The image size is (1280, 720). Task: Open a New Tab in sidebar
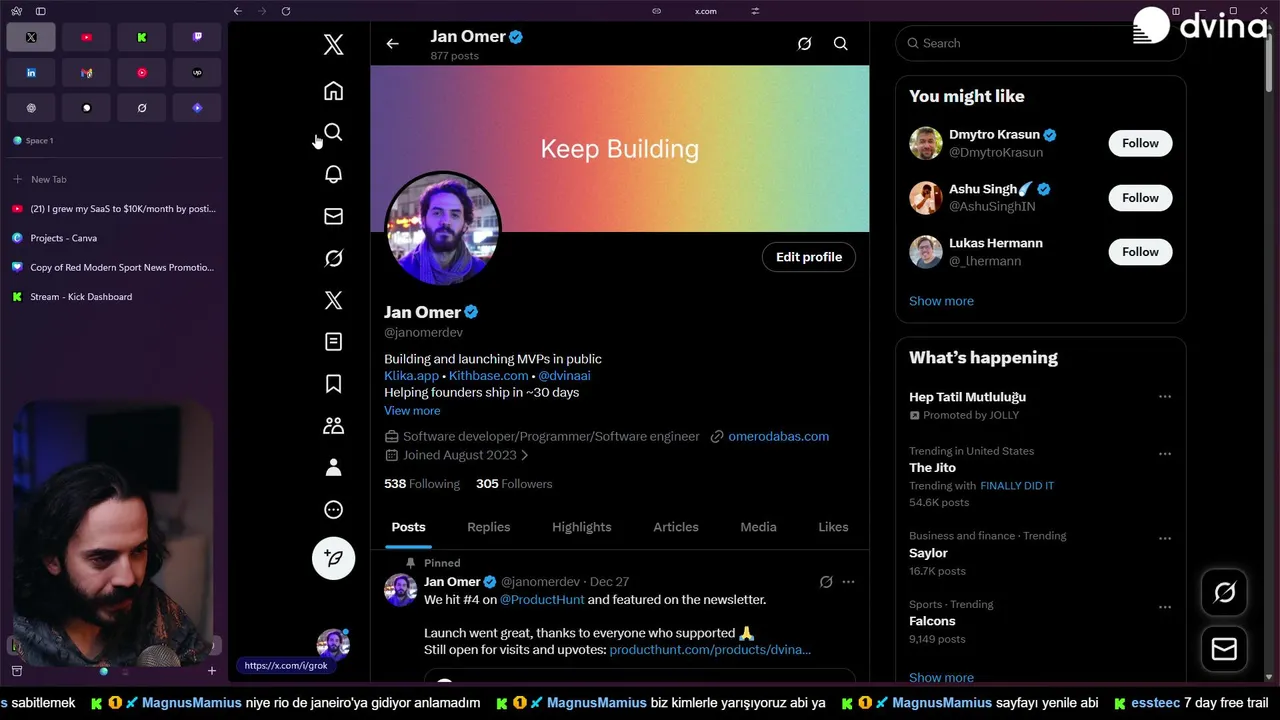coord(114,179)
